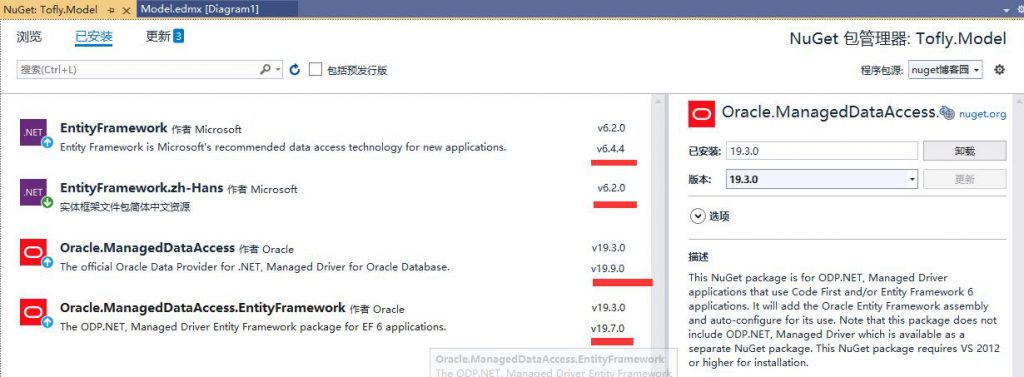Open the nuget.org link
The height and width of the screenshot is (377, 1024).
click(x=982, y=114)
